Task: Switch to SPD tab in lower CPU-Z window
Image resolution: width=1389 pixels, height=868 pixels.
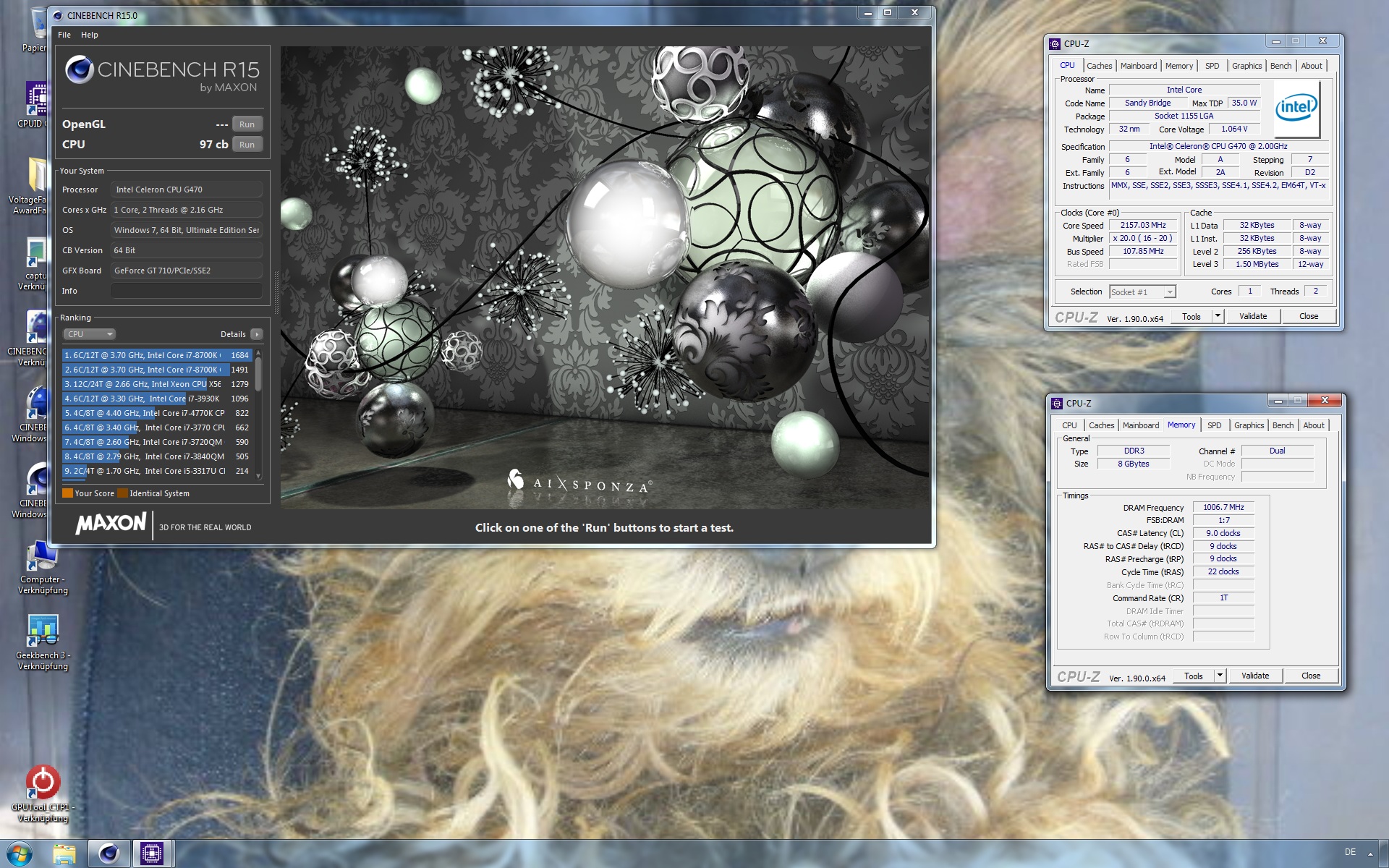Action: point(1215,425)
